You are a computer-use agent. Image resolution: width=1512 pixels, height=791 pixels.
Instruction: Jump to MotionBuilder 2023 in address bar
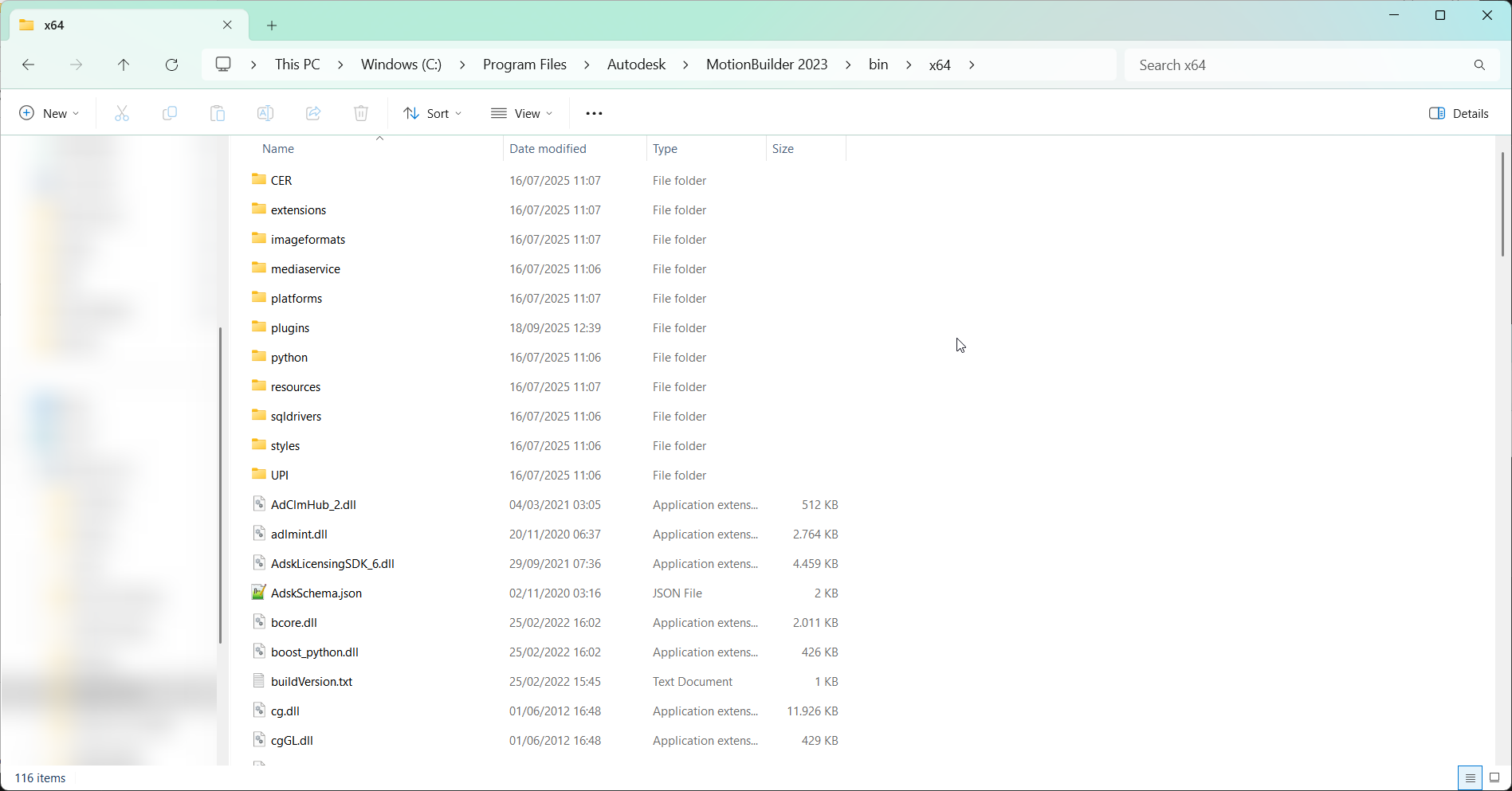(x=766, y=65)
